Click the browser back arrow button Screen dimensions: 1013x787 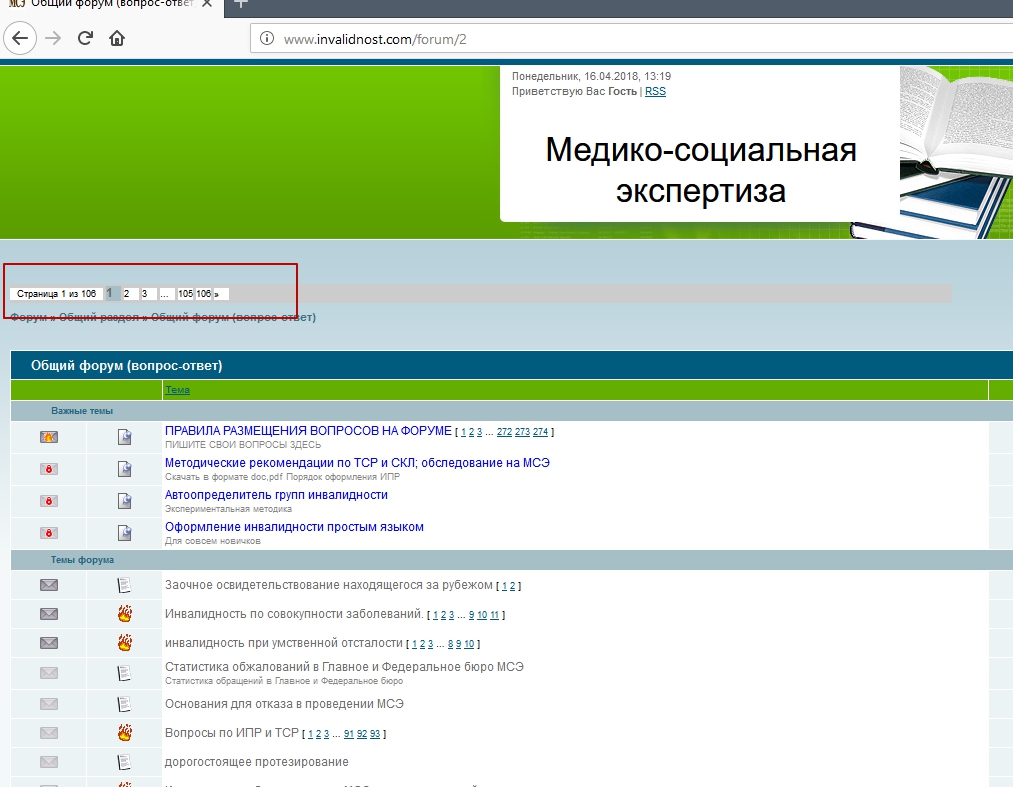click(x=21, y=38)
